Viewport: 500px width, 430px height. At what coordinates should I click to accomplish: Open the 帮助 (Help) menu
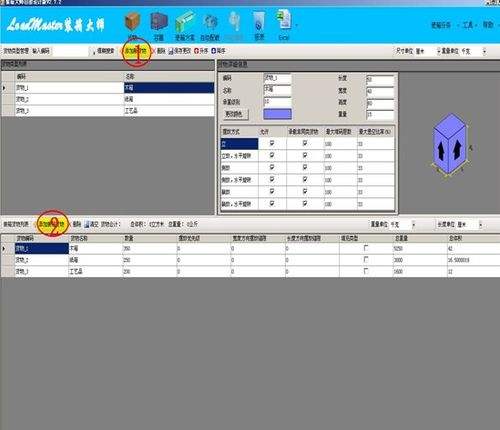tap(488, 25)
